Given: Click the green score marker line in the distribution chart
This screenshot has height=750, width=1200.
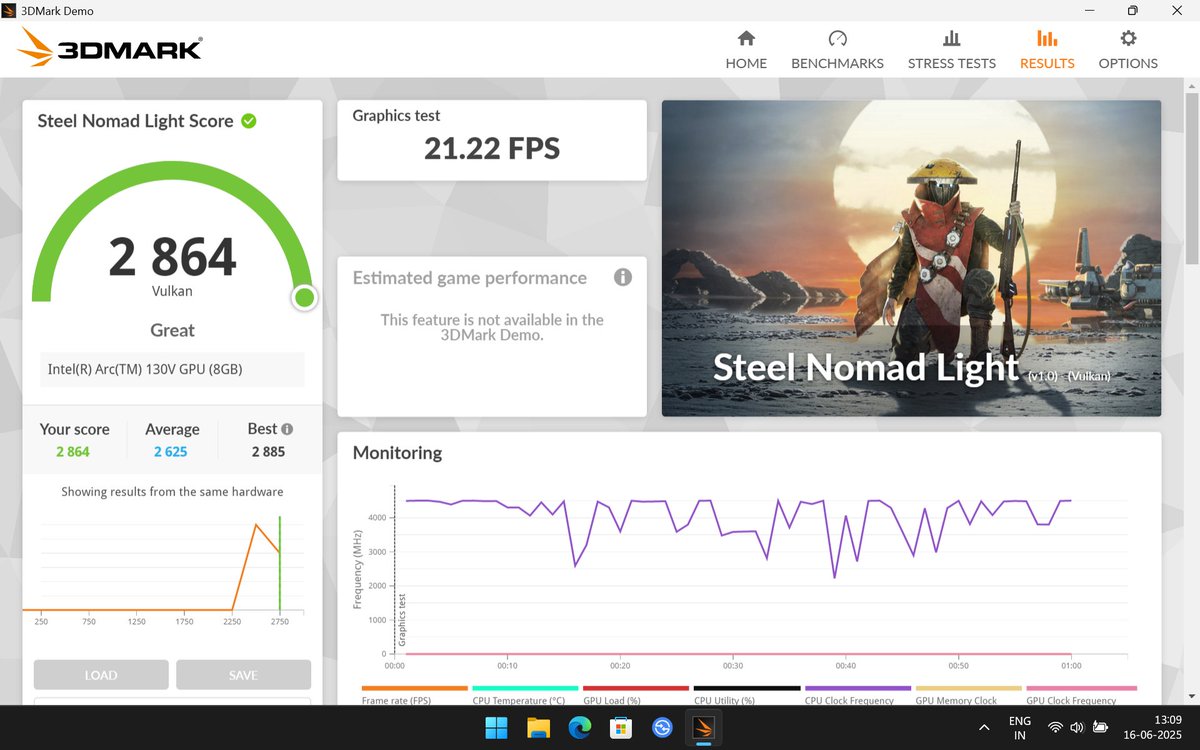Looking at the screenshot, I should [x=279, y=563].
